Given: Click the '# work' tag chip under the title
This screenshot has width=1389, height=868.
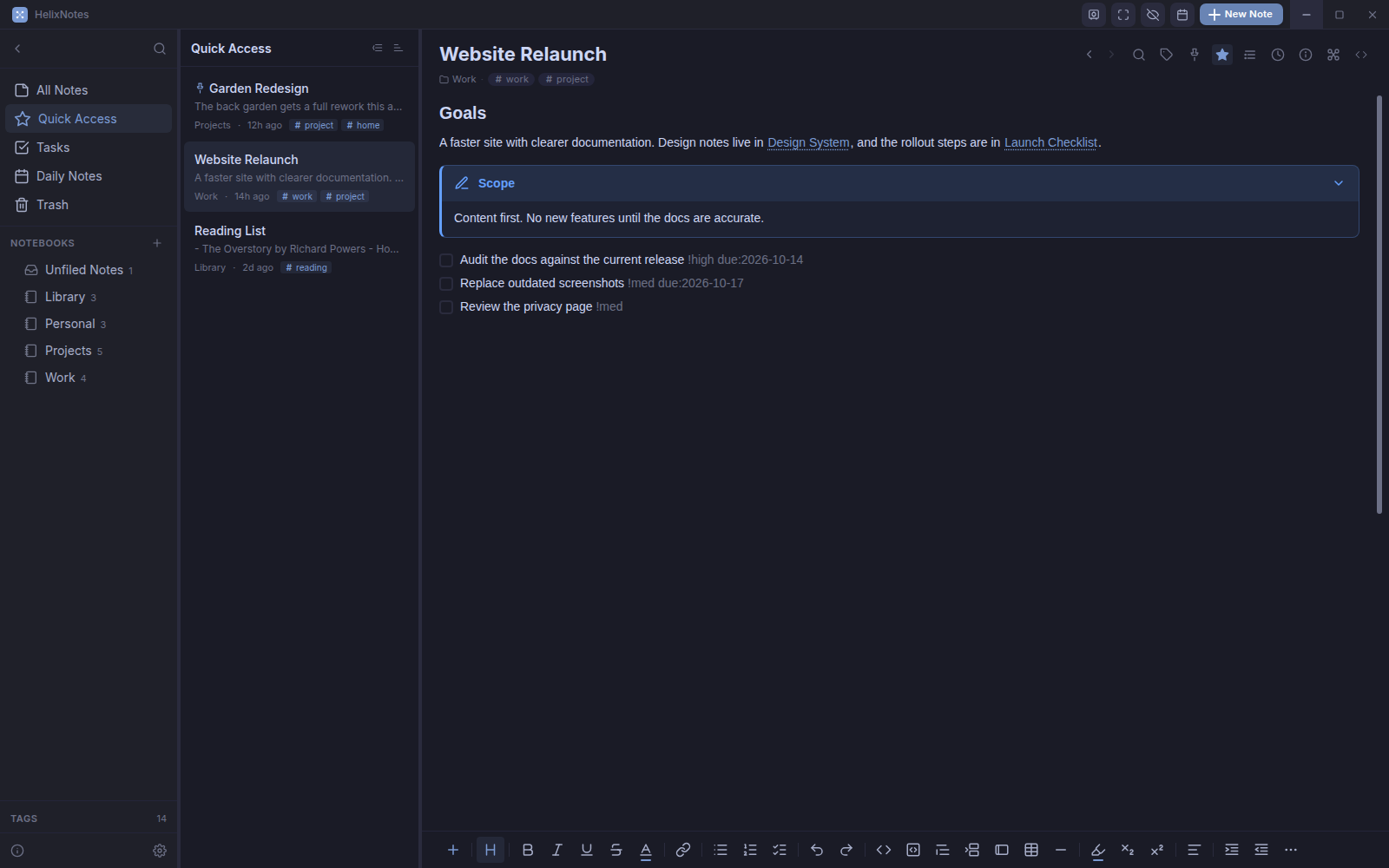Looking at the screenshot, I should click(x=511, y=79).
